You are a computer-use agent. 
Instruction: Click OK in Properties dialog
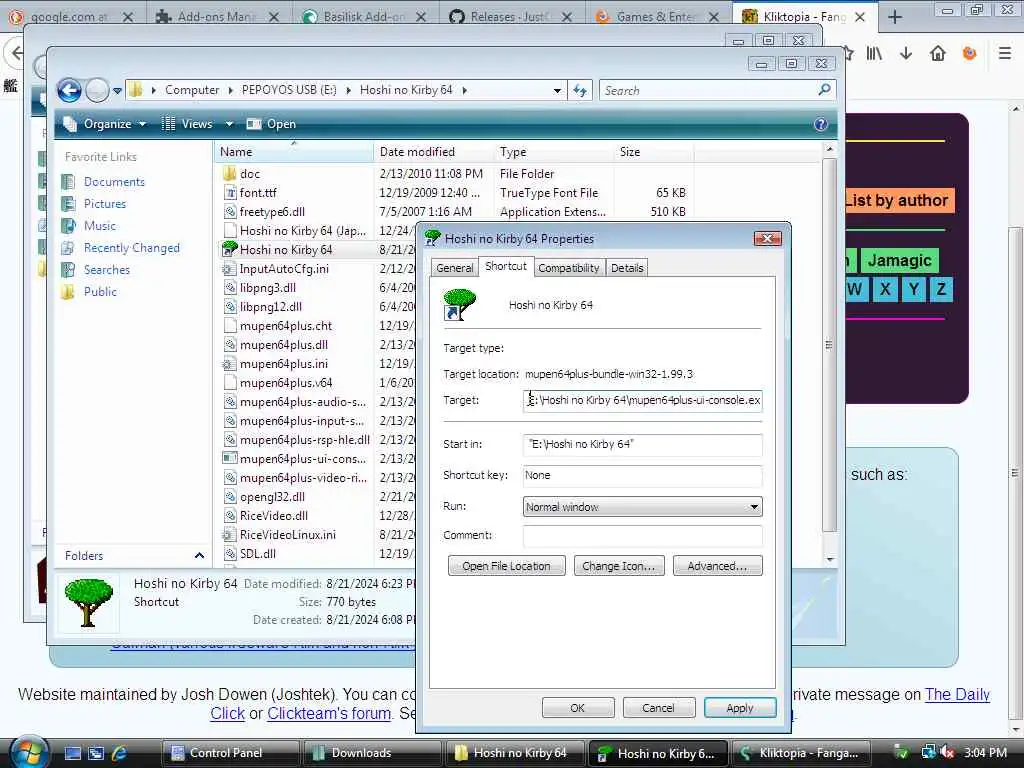click(577, 708)
